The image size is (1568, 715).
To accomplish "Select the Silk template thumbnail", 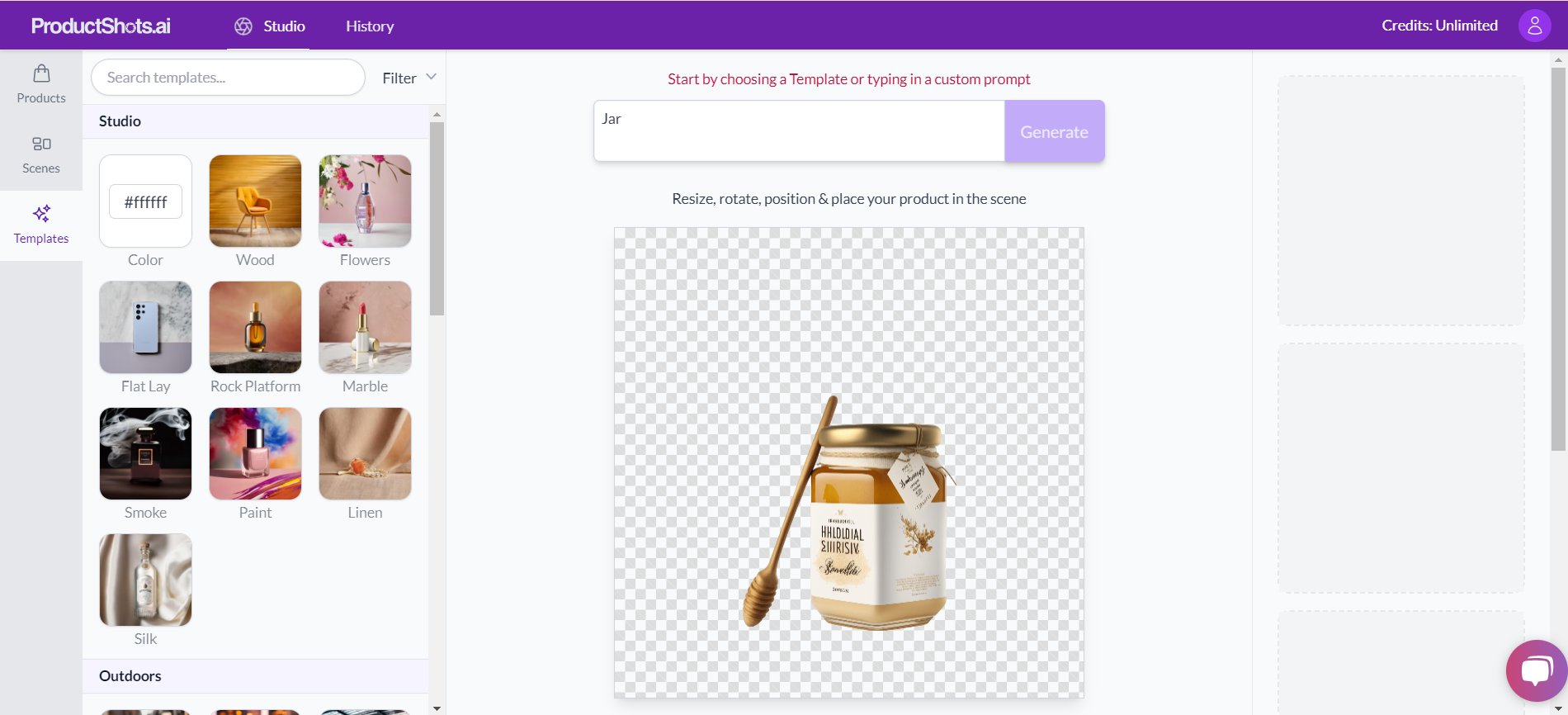I will [x=145, y=580].
